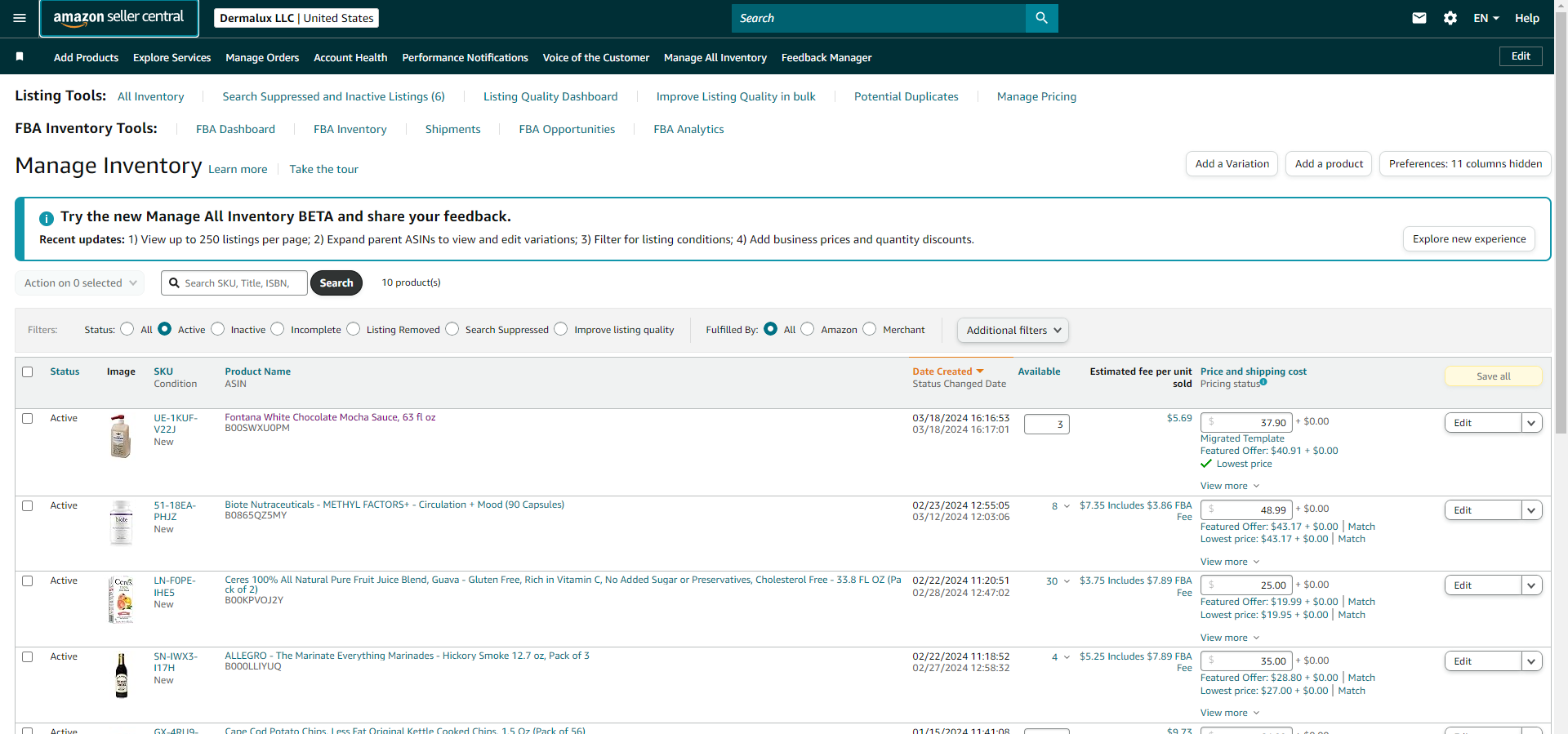Open Action on 0 selected dropdown

pyautogui.click(x=80, y=282)
